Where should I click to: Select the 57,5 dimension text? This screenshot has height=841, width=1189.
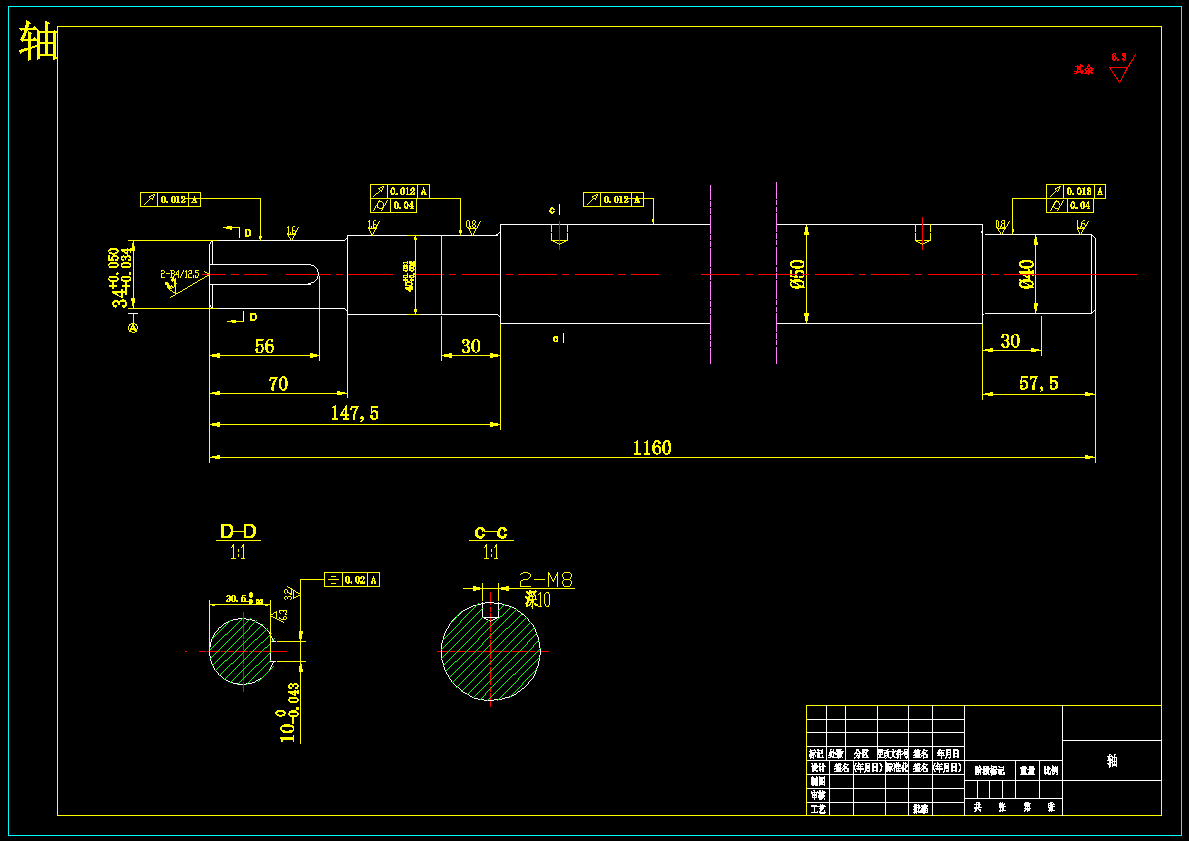(1039, 384)
